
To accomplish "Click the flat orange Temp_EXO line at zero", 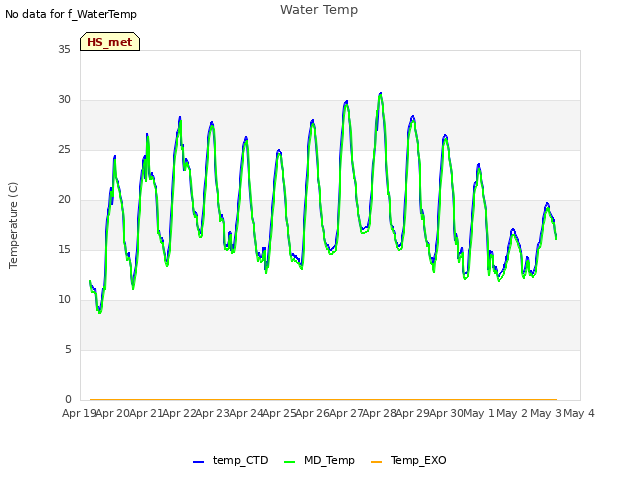I will click(323, 399).
